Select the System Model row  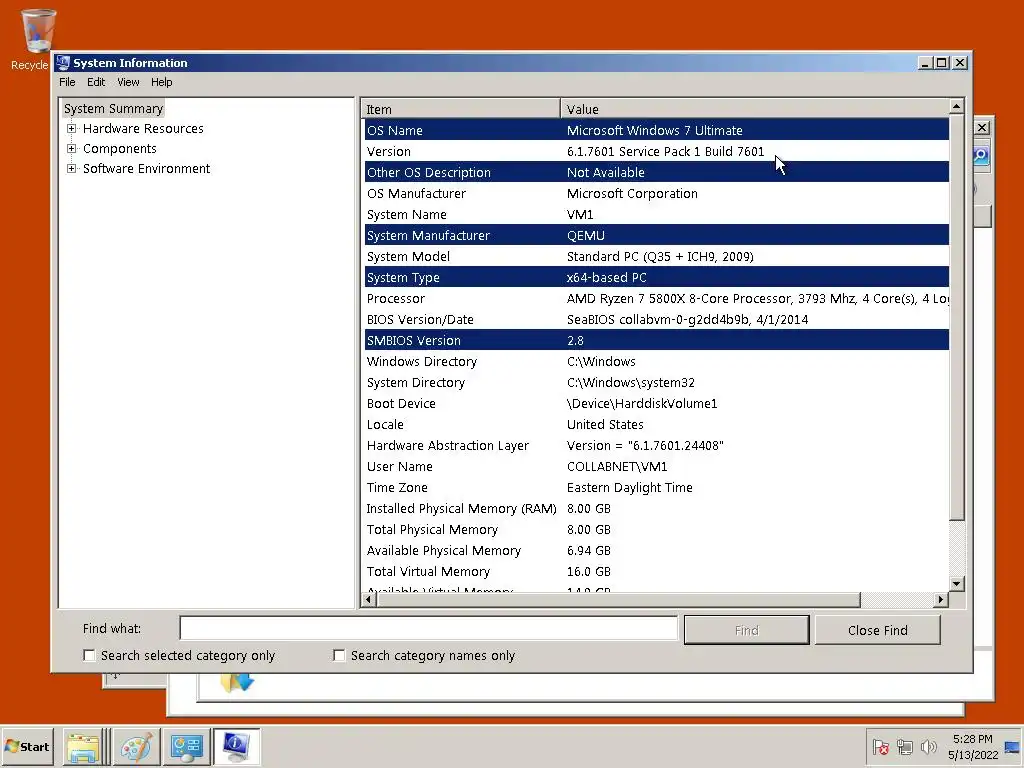[656, 256]
